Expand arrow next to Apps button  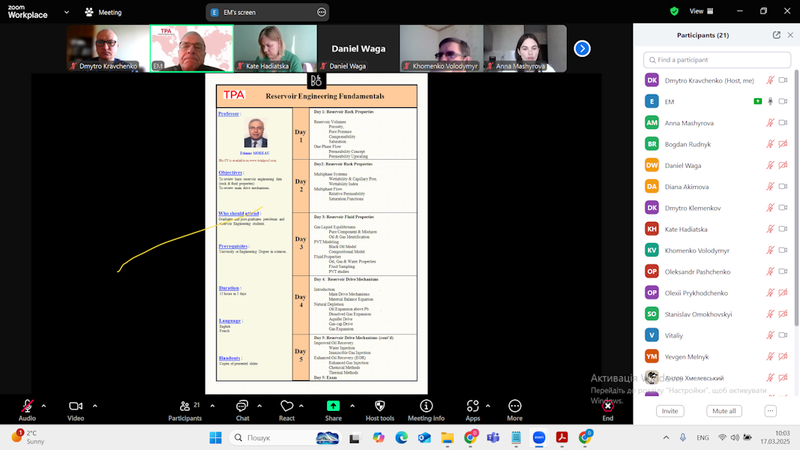[x=488, y=406]
